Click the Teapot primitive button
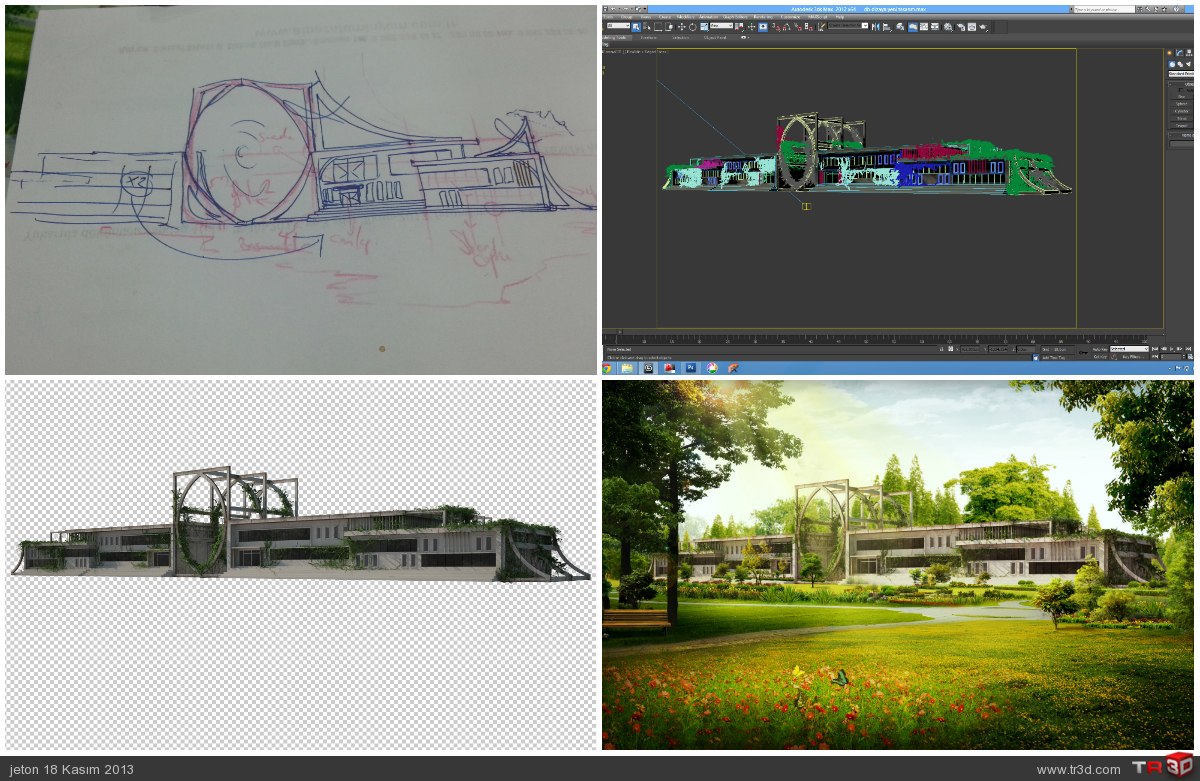Image resolution: width=1200 pixels, height=781 pixels. tap(1181, 125)
